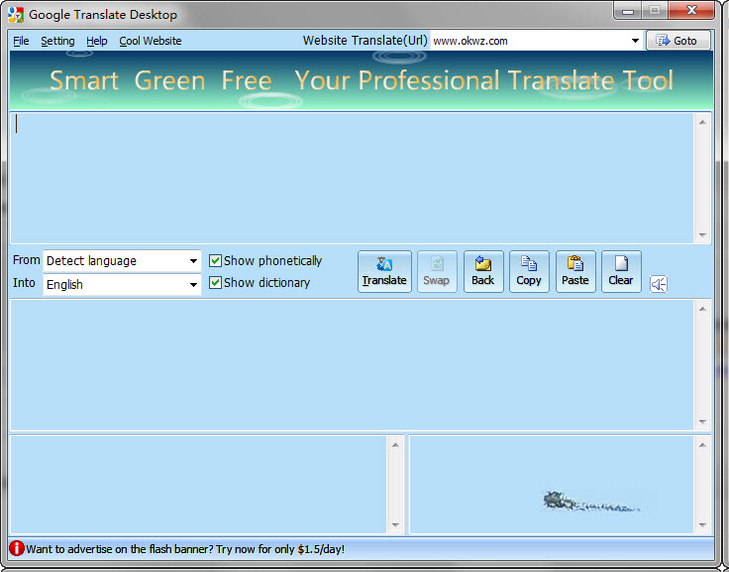This screenshot has height=572, width=729.
Task: Minimize the Google Translate Desktop window
Action: (x=628, y=11)
